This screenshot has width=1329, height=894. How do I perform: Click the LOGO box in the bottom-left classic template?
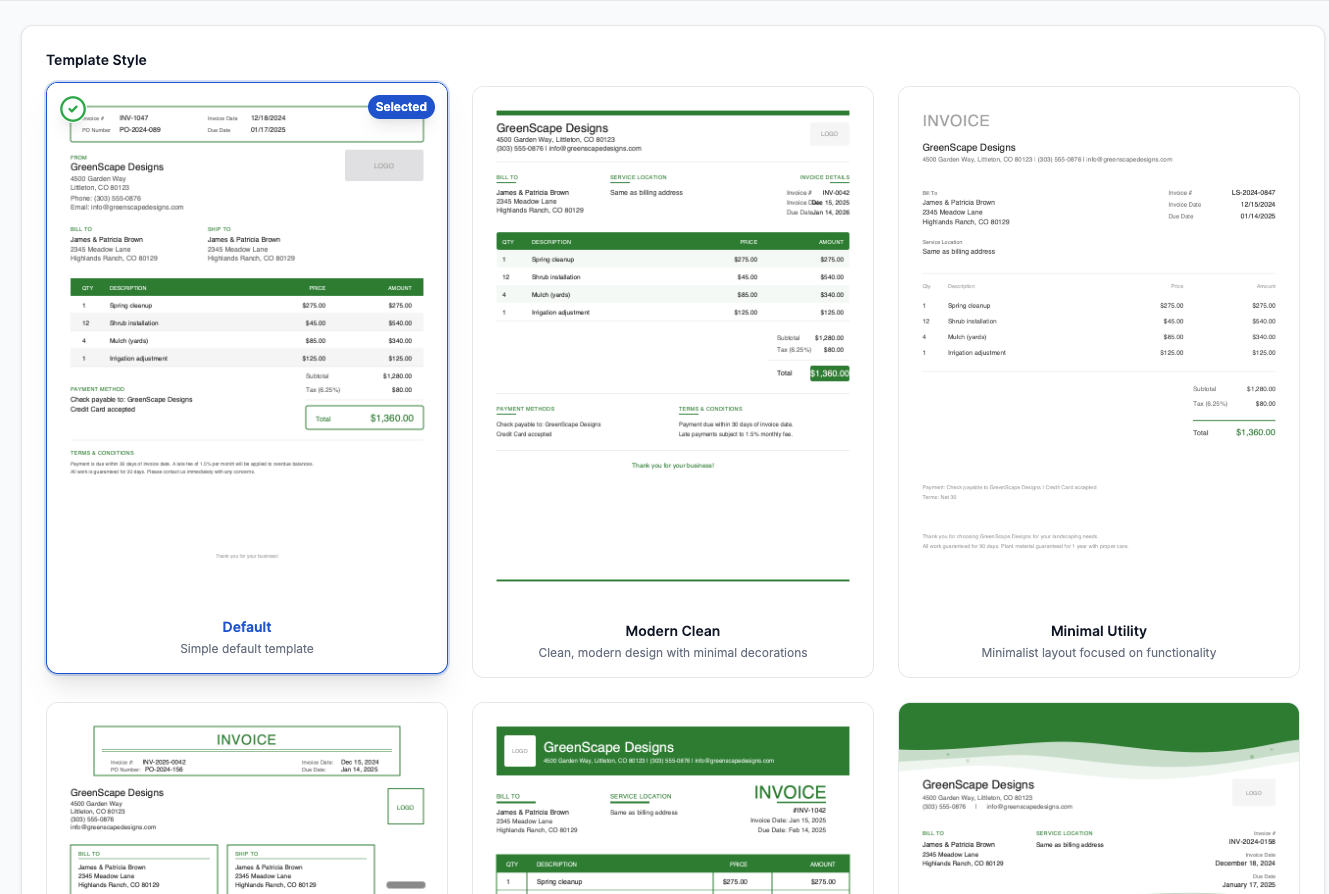406,806
